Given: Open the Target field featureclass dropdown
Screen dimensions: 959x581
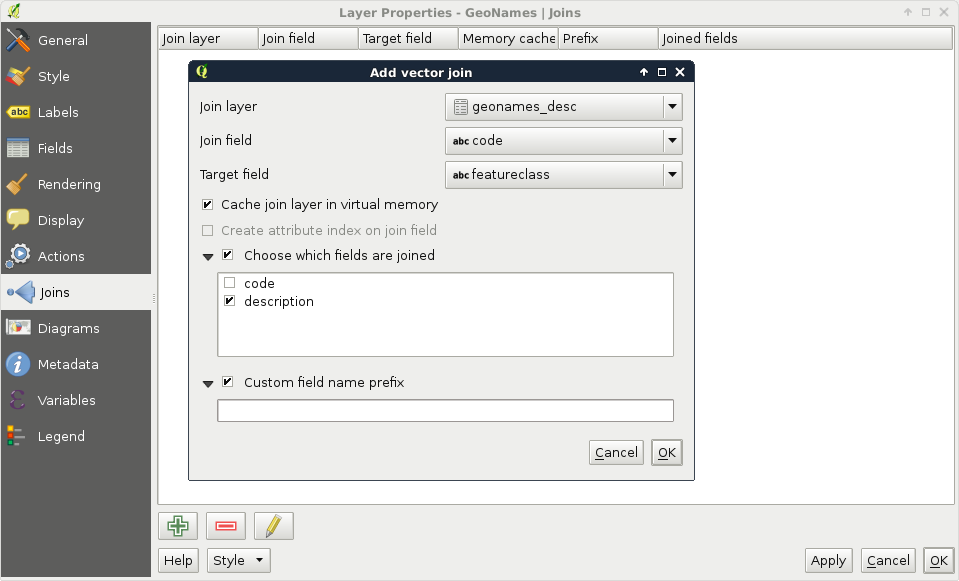Looking at the screenshot, I should (563, 175).
